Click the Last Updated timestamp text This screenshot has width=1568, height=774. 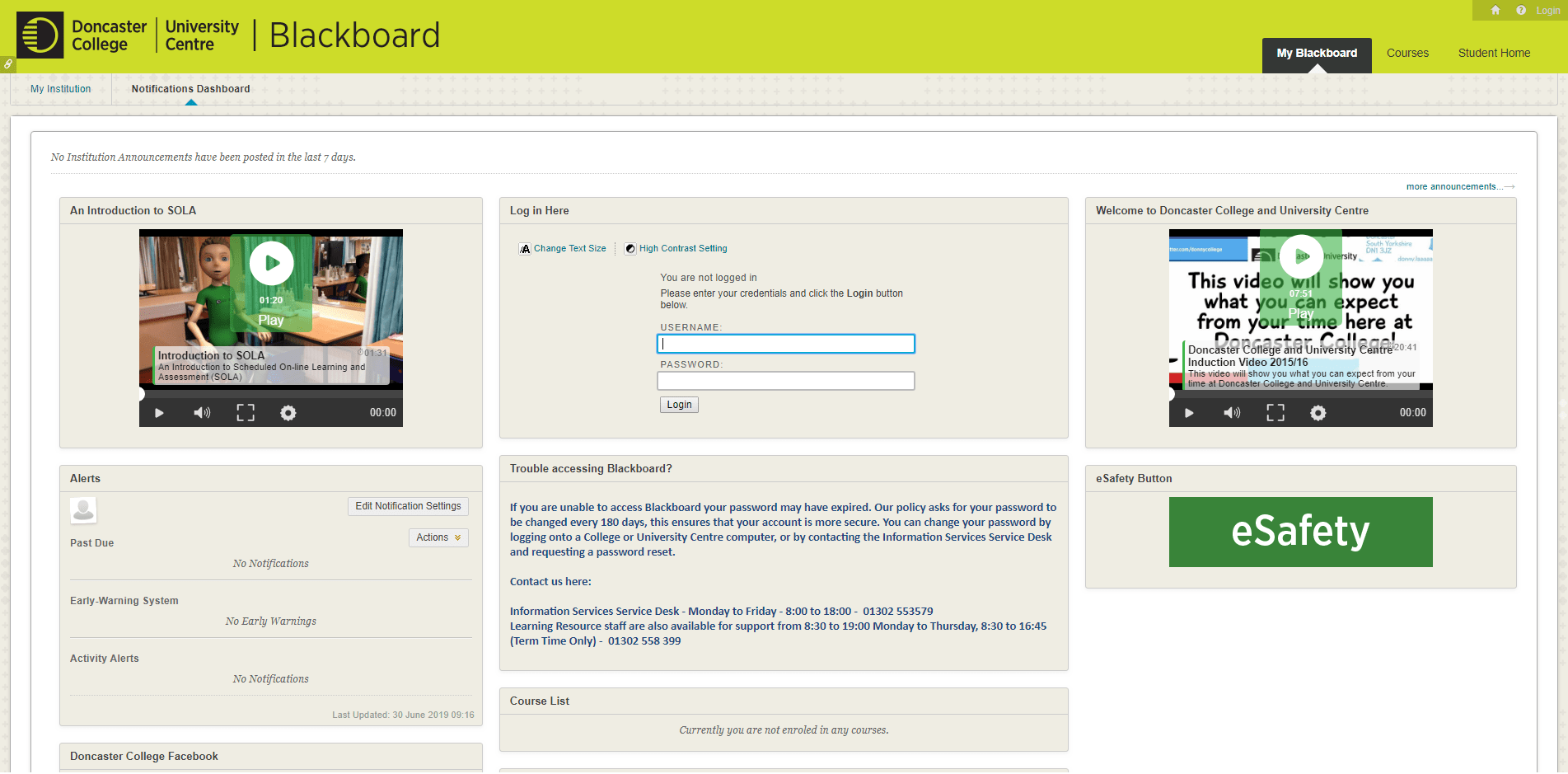coord(403,715)
